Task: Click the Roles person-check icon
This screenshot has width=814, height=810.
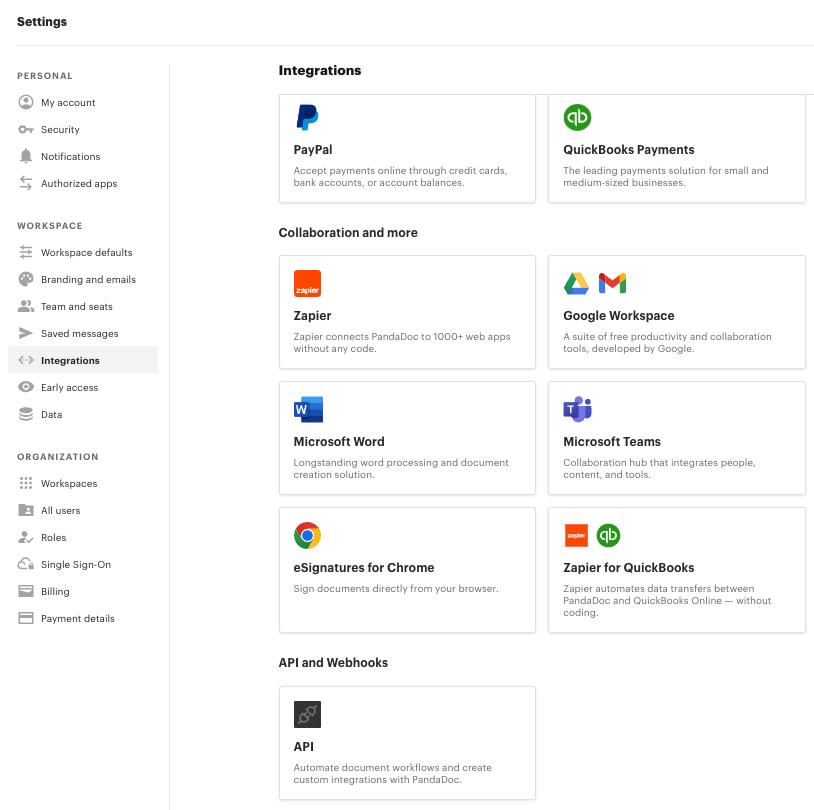Action: pyautogui.click(x=26, y=537)
